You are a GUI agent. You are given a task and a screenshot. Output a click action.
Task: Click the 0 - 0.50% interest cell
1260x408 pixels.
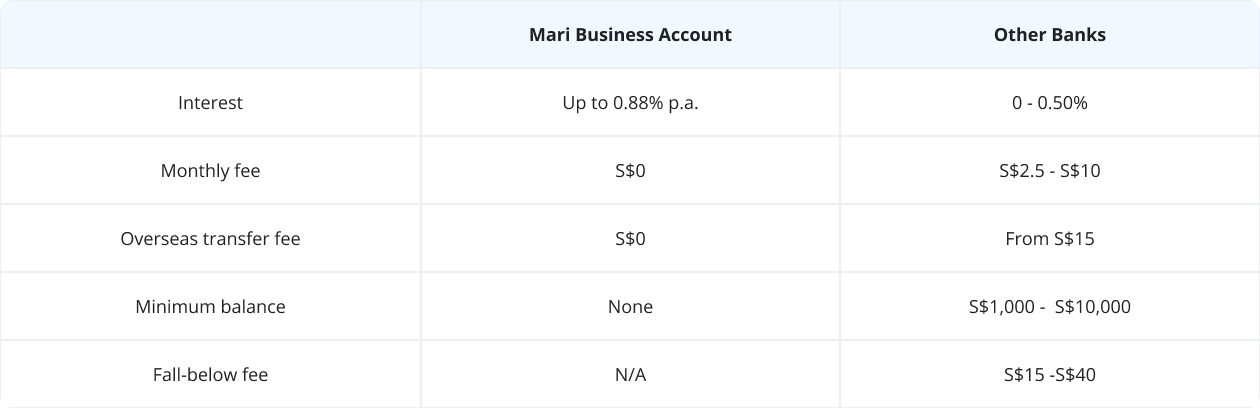coord(1049,103)
